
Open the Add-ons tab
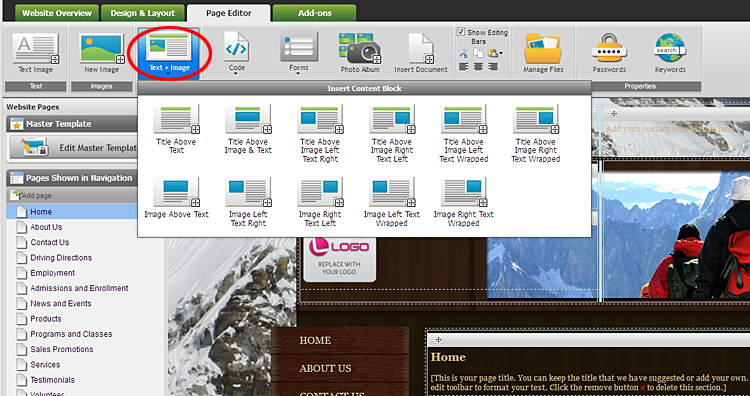[x=314, y=13]
